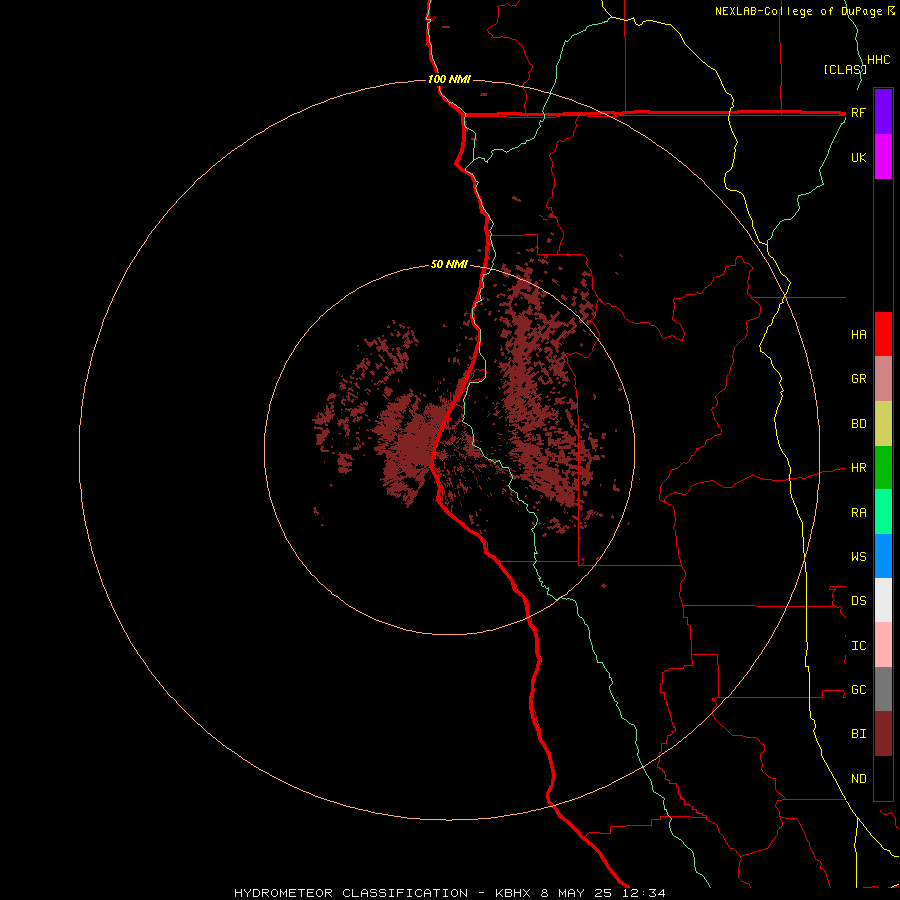The width and height of the screenshot is (900, 900).
Task: Click the "GR" legend label
Action: coord(858,379)
